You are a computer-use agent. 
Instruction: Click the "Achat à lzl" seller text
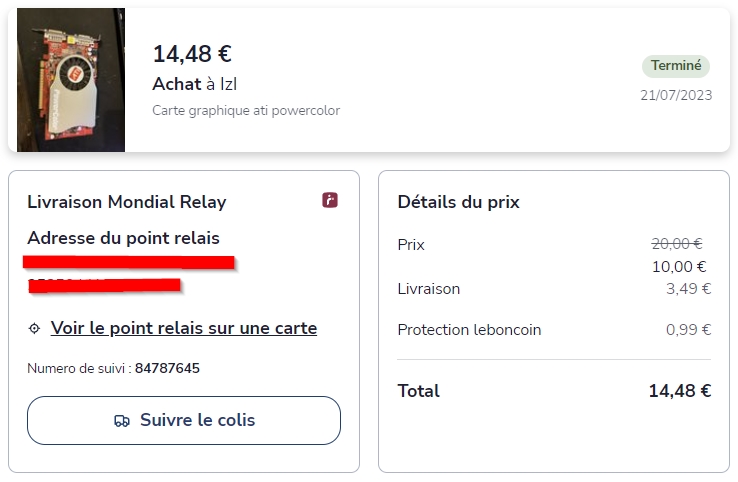click(194, 84)
